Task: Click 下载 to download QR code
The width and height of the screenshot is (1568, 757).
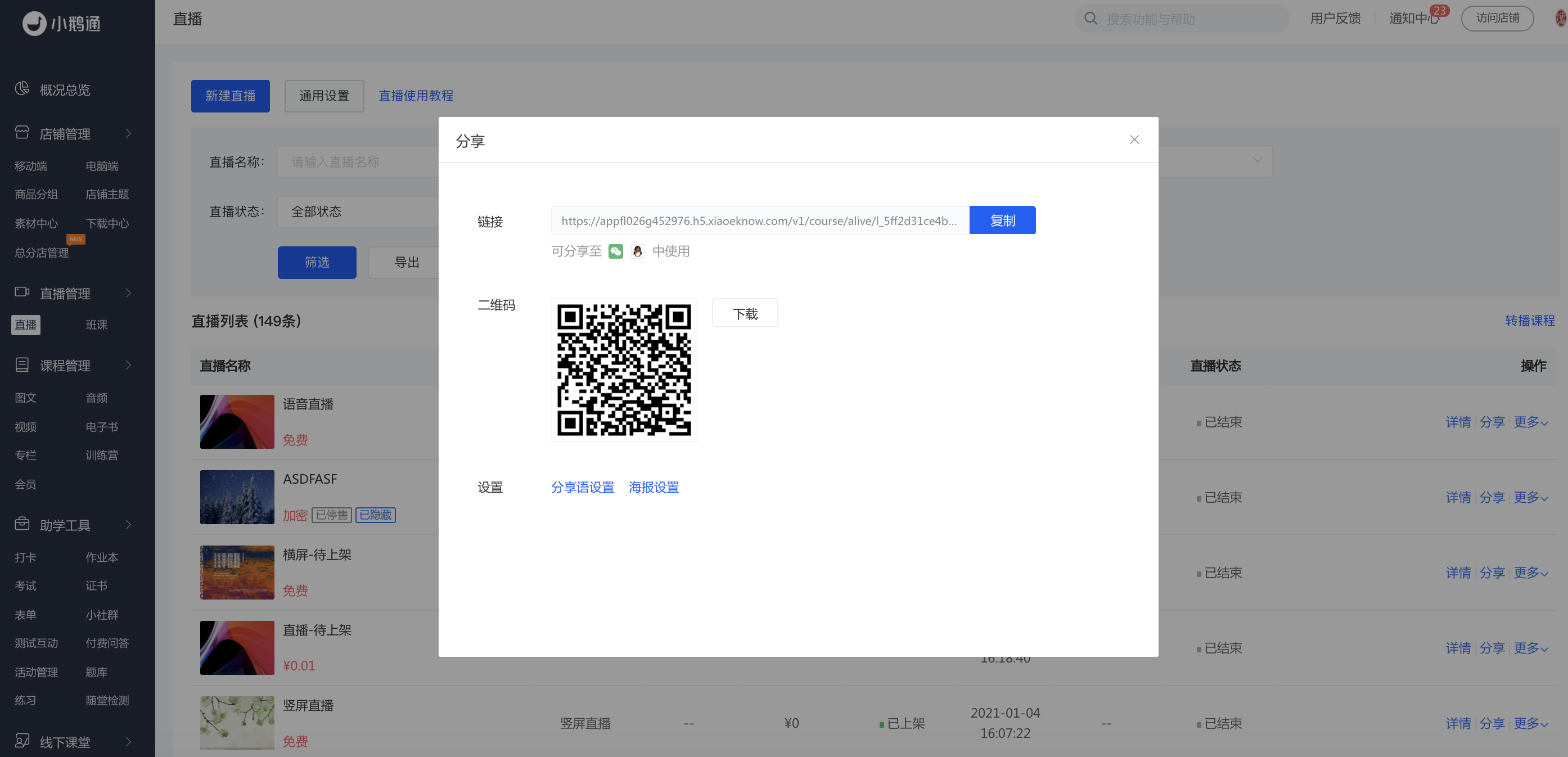Action: click(x=745, y=313)
